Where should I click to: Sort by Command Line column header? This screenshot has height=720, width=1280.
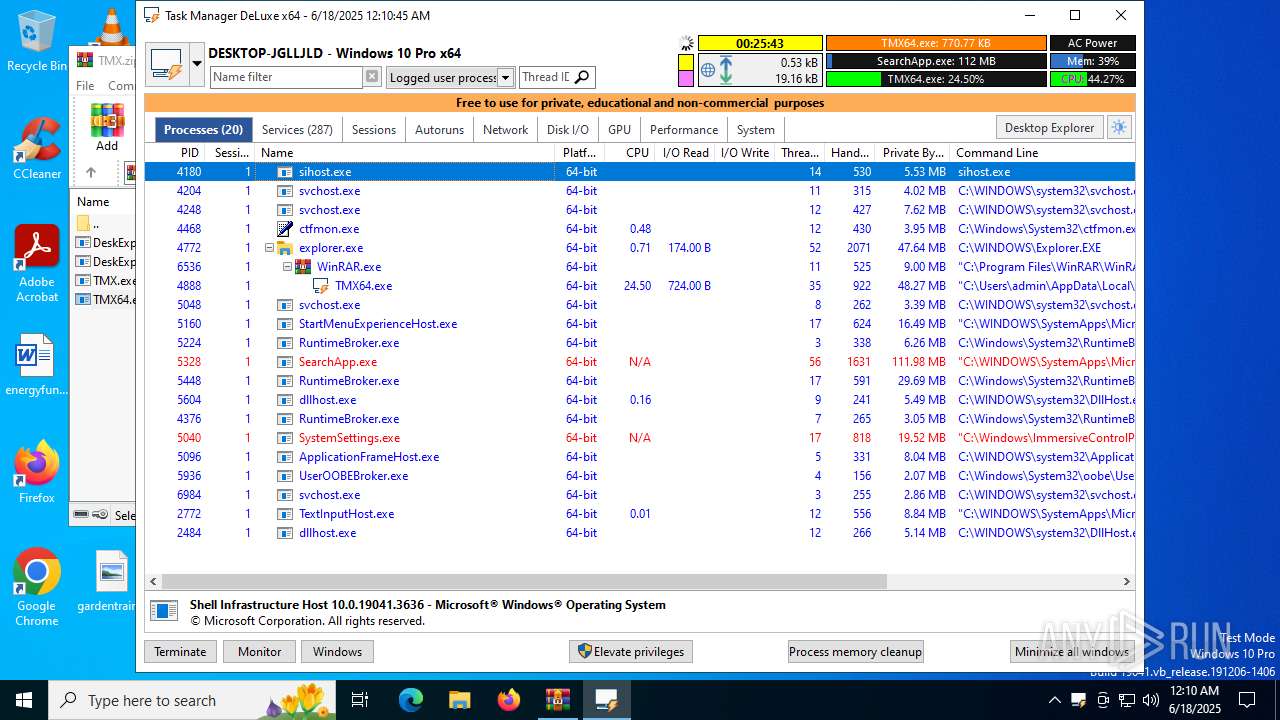tap(1042, 153)
